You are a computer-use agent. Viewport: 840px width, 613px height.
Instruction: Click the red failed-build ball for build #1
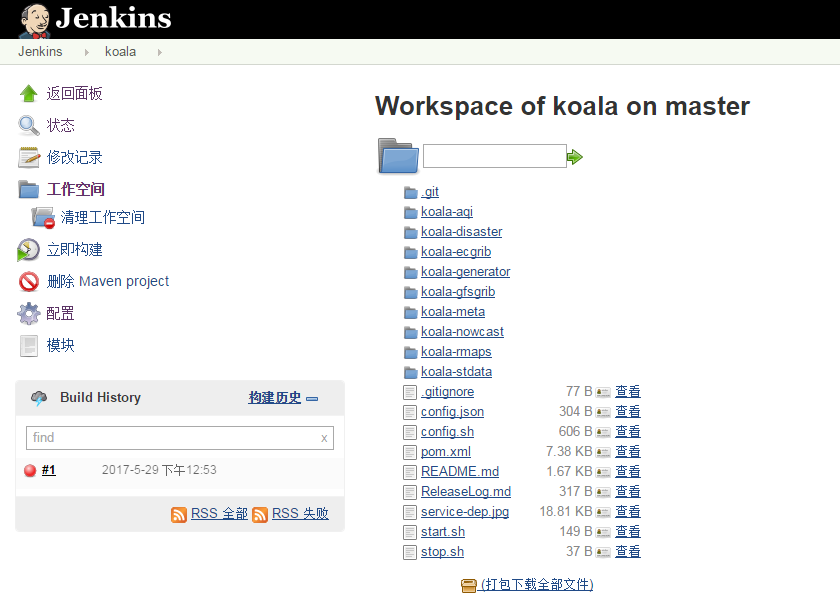click(x=30, y=470)
